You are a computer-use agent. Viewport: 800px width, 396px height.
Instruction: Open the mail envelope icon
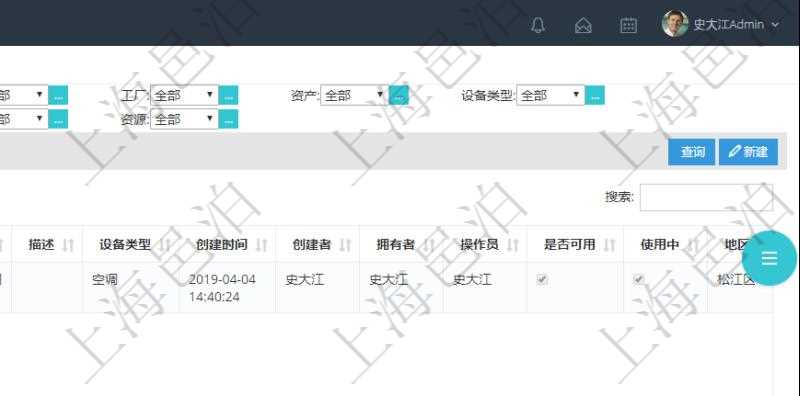click(x=583, y=25)
